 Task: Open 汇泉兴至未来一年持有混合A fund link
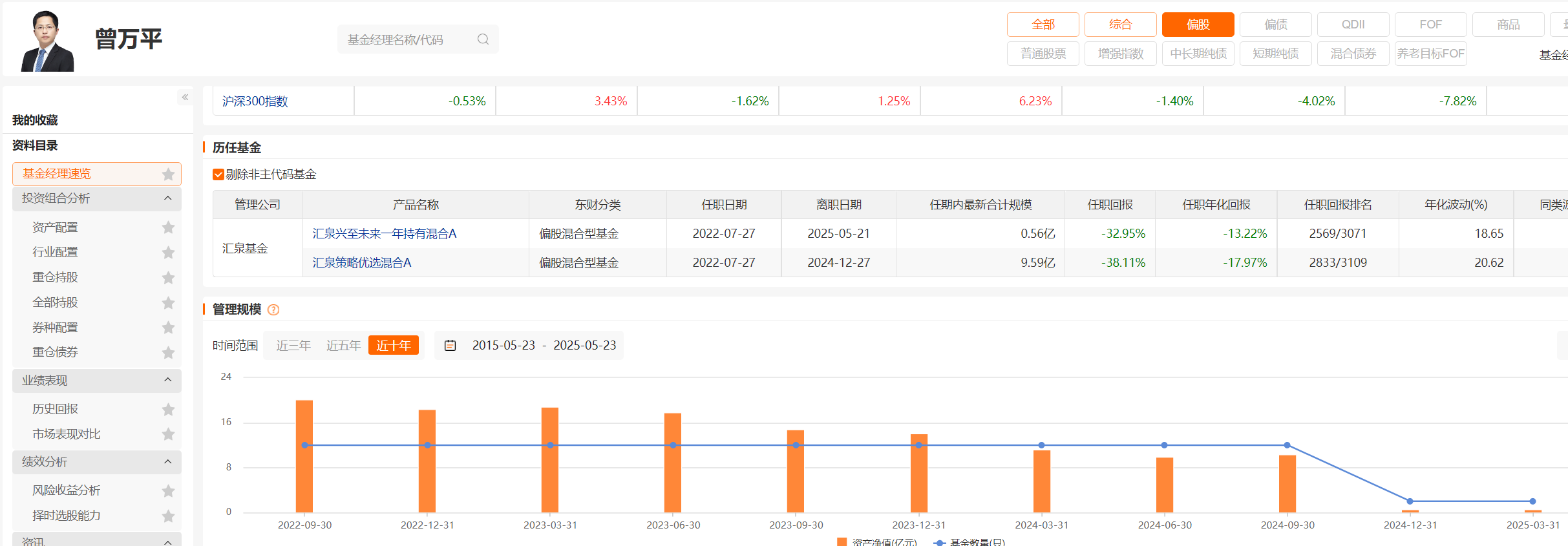click(x=385, y=234)
